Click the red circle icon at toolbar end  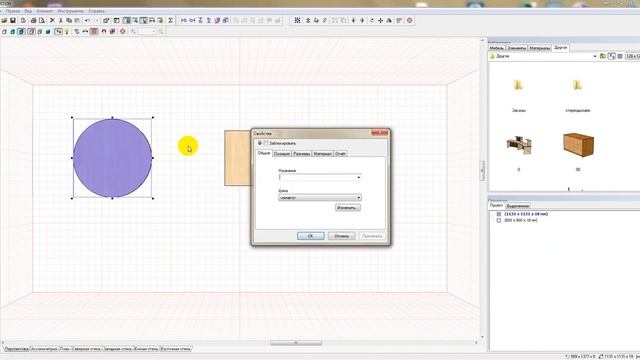[409, 20]
